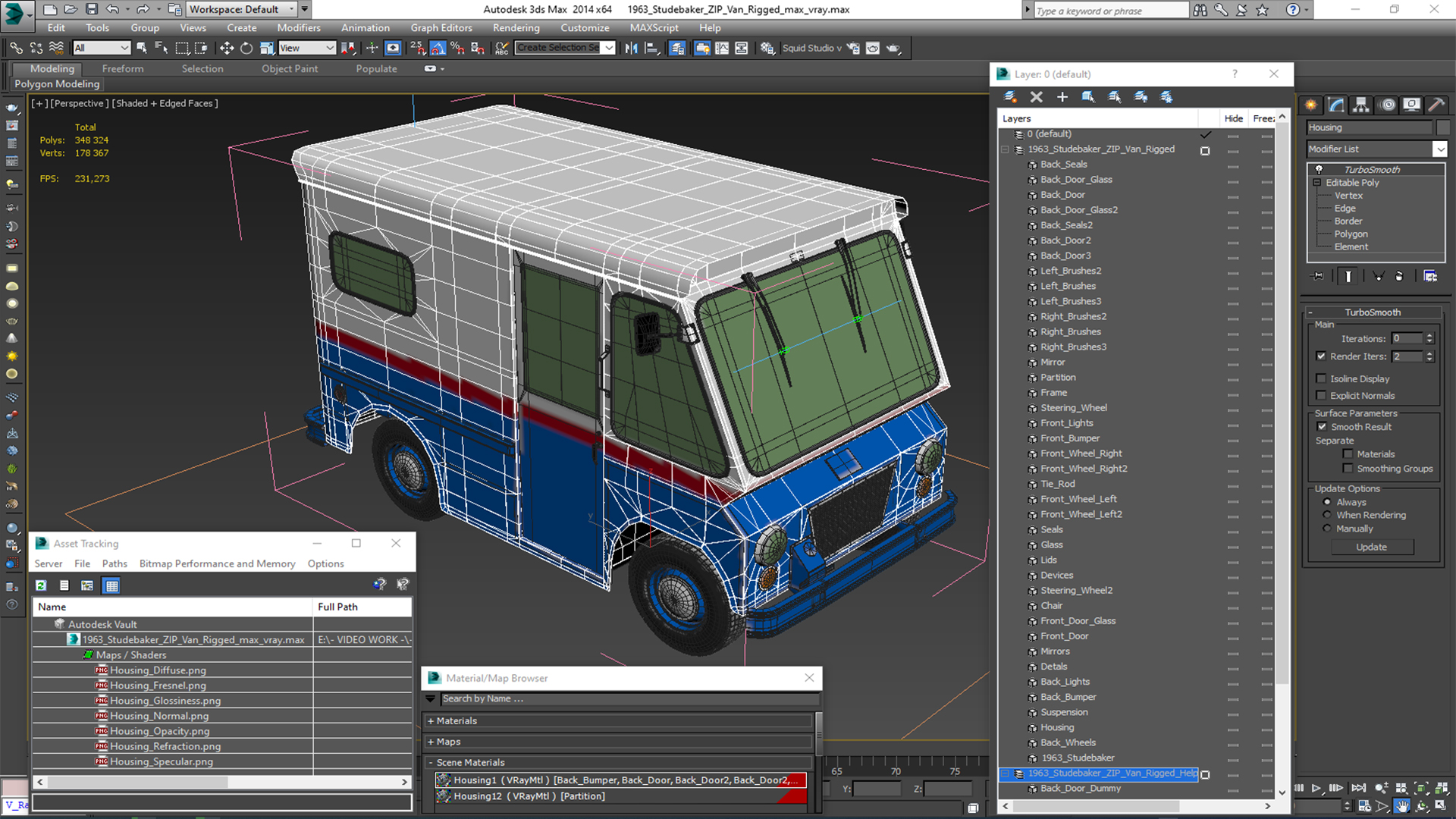Enable Isoline Display checkbox

click(1322, 378)
